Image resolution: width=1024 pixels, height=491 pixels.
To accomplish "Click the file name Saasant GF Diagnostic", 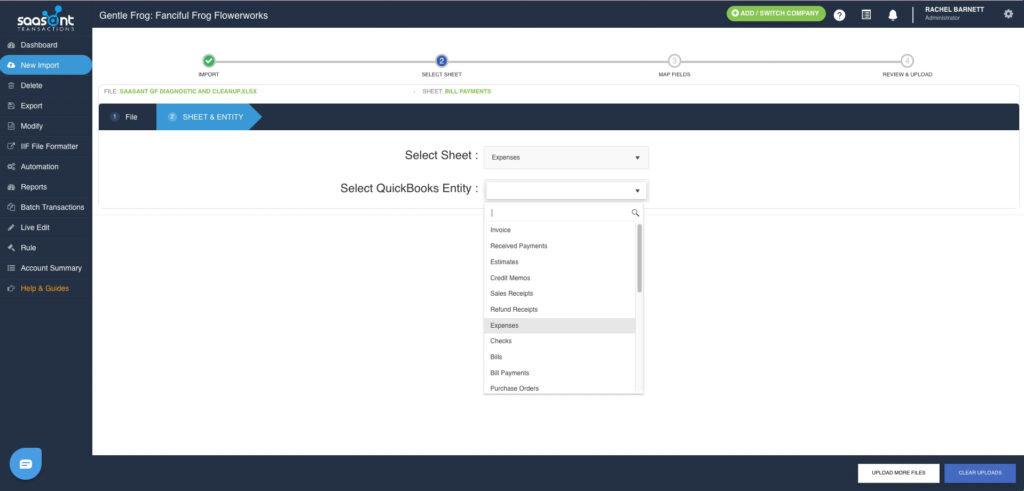I will click(x=188, y=91).
